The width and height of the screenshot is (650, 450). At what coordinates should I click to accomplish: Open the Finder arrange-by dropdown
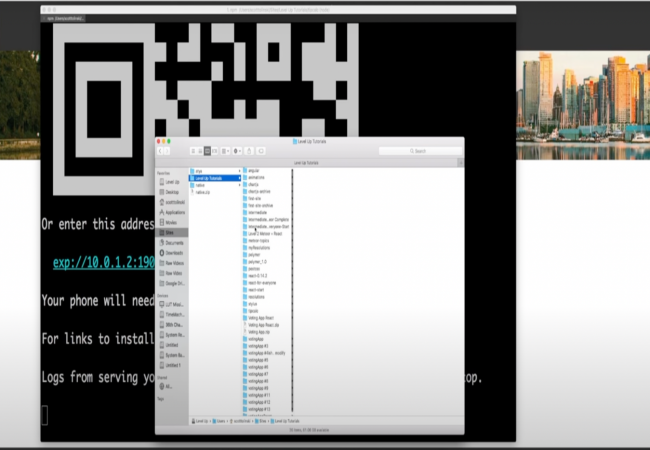pyautogui.click(x=225, y=151)
